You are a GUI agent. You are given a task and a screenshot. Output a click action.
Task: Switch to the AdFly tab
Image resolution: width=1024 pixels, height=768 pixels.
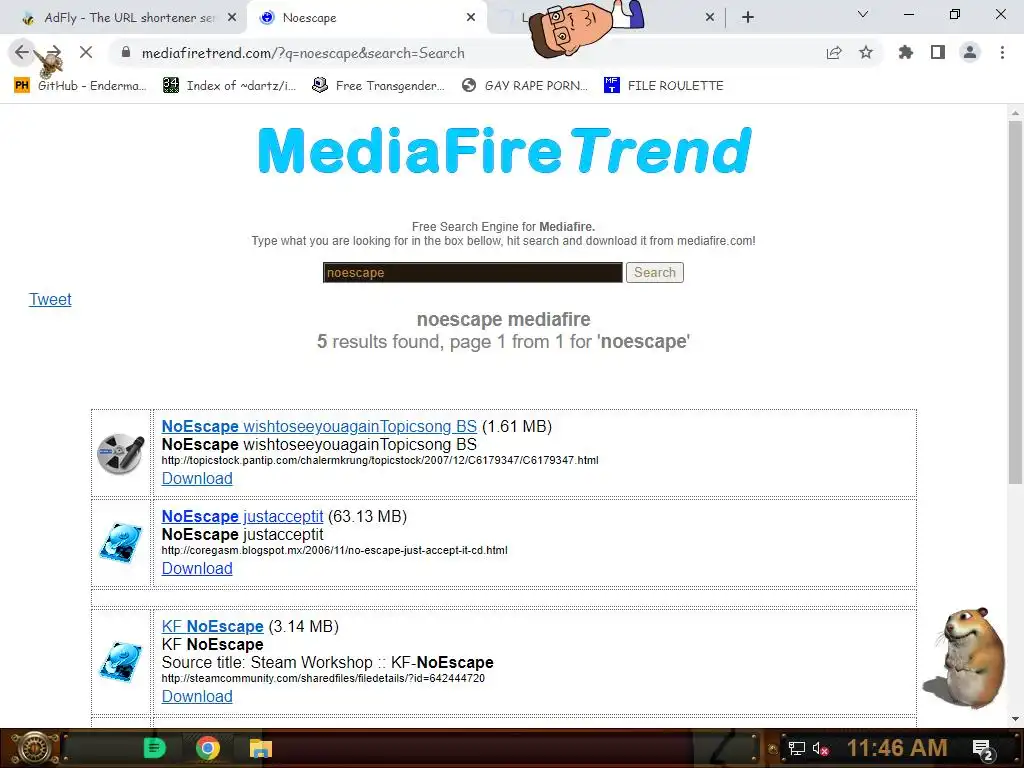point(123,18)
